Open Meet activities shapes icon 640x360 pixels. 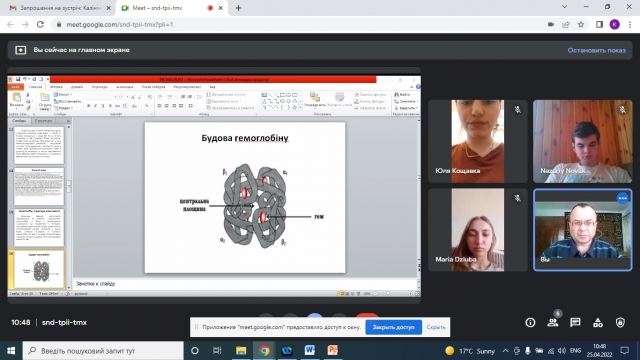598,322
